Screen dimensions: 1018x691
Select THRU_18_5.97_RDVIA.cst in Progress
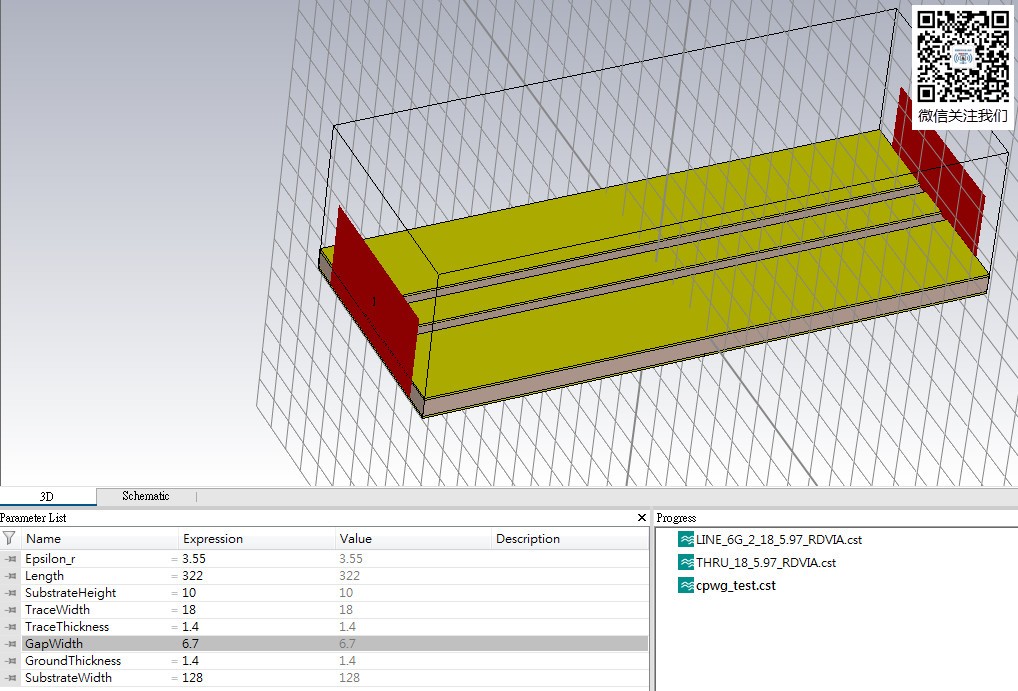(x=765, y=562)
